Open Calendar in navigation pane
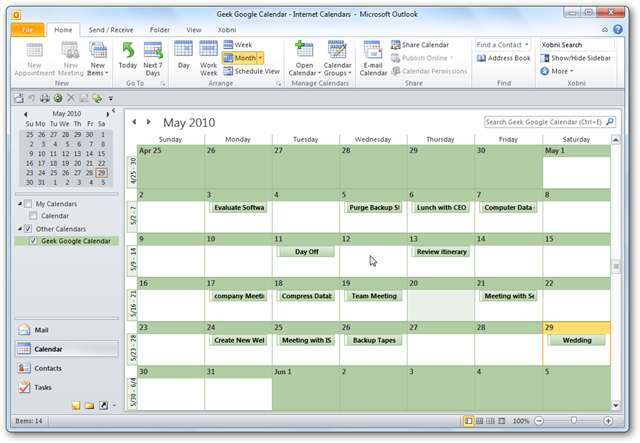640x443 pixels. click(x=67, y=349)
